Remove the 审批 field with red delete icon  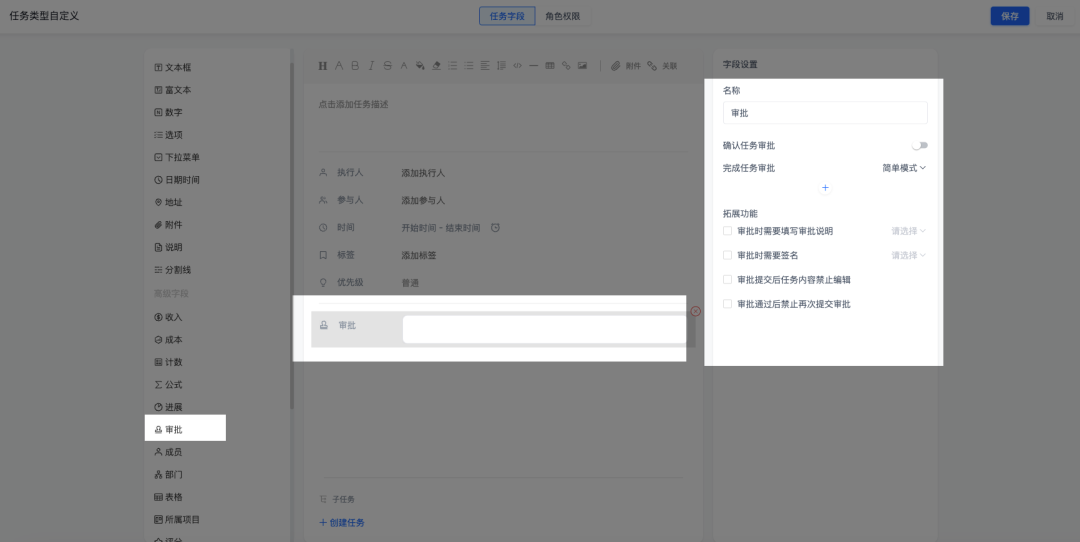click(695, 311)
